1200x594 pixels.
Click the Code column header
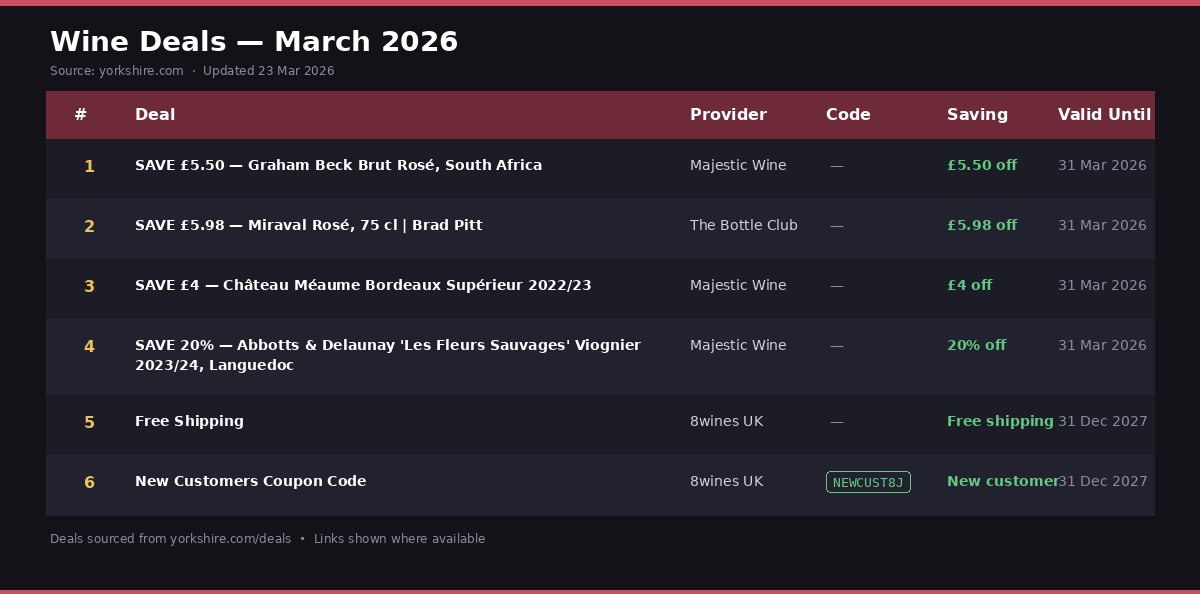848,114
